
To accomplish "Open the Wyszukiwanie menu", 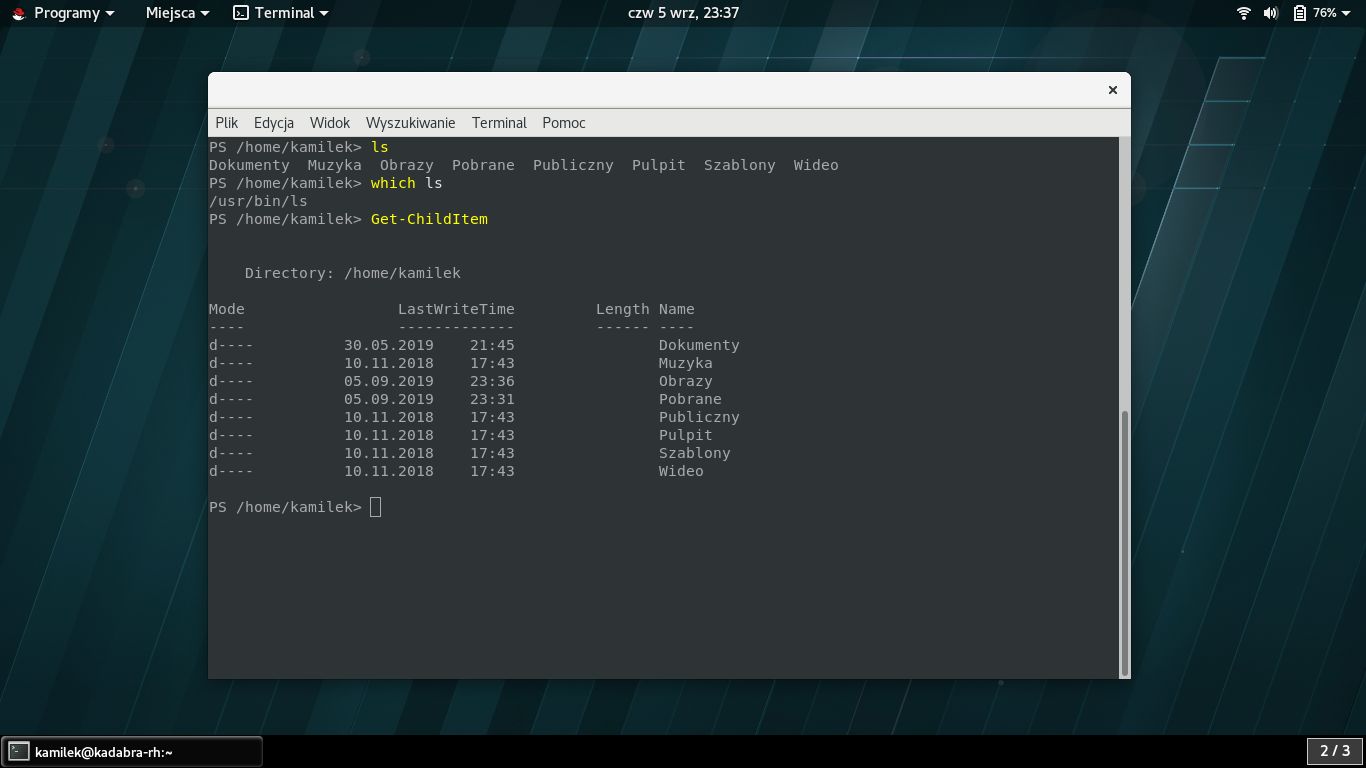I will 410,122.
